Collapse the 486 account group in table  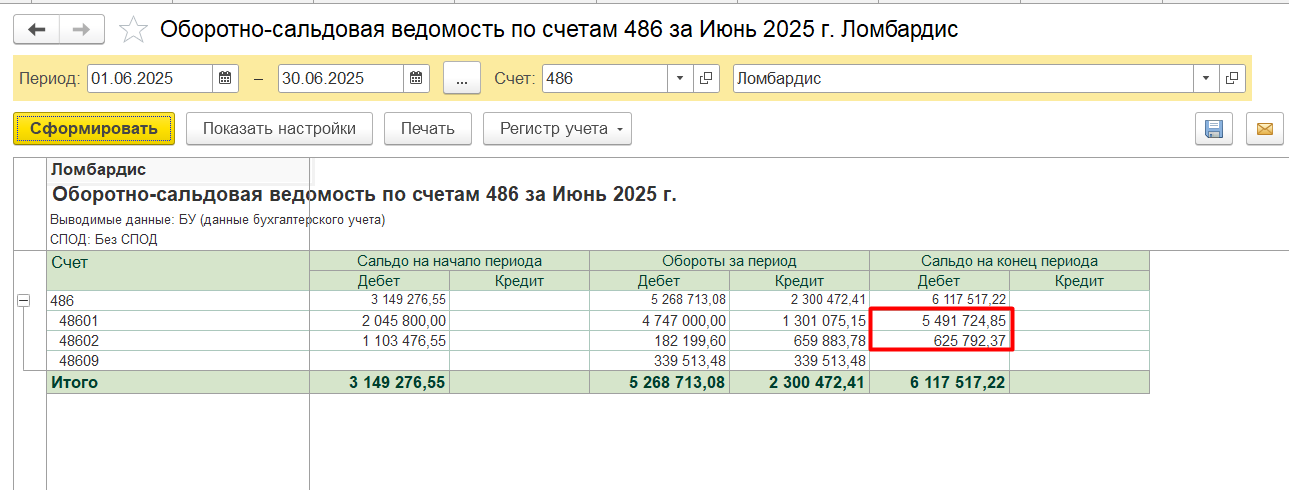24,300
